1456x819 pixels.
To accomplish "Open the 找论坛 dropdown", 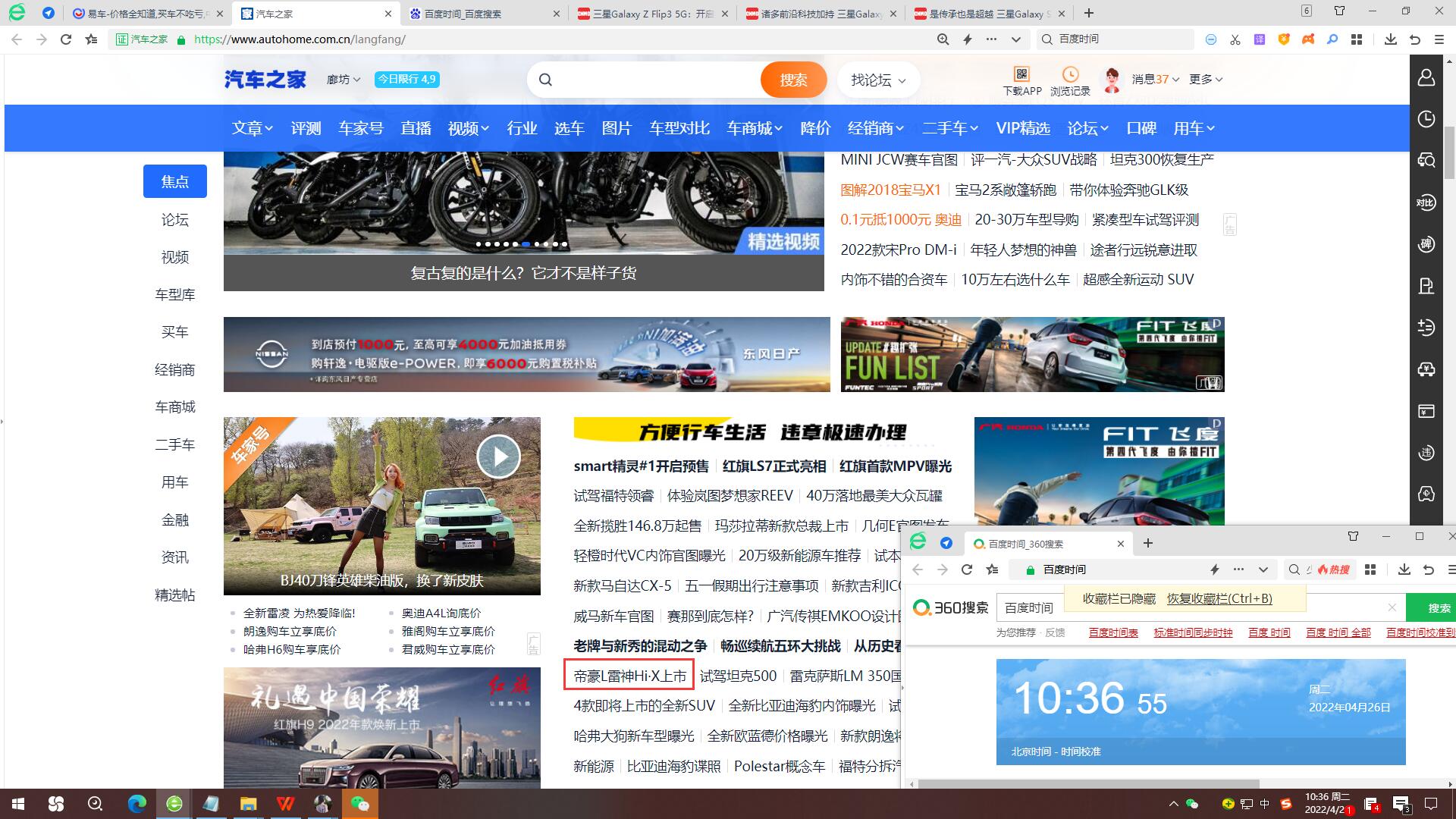I will pos(878,80).
